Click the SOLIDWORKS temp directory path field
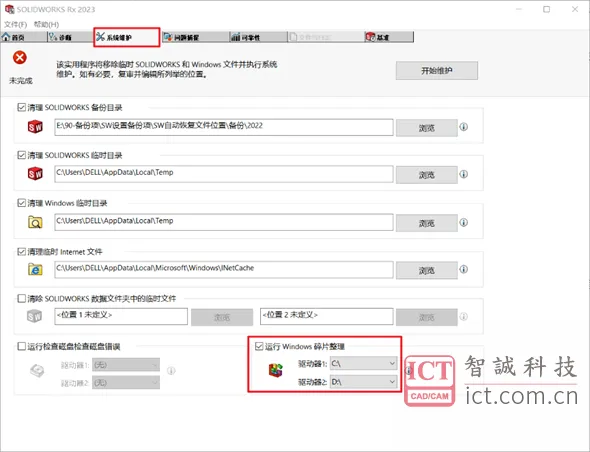The width and height of the screenshot is (590, 452). [224, 174]
